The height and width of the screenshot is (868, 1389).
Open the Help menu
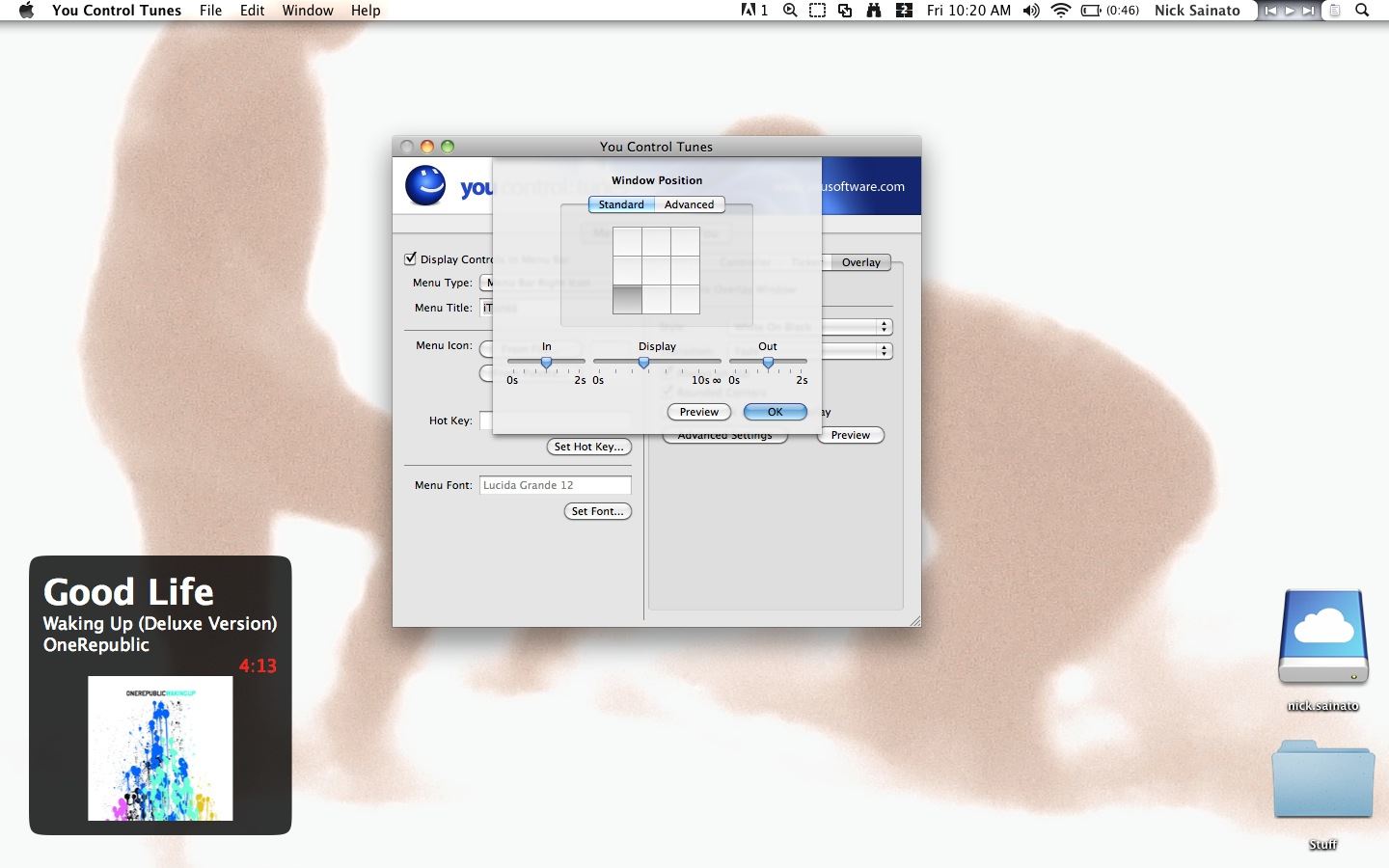click(366, 11)
